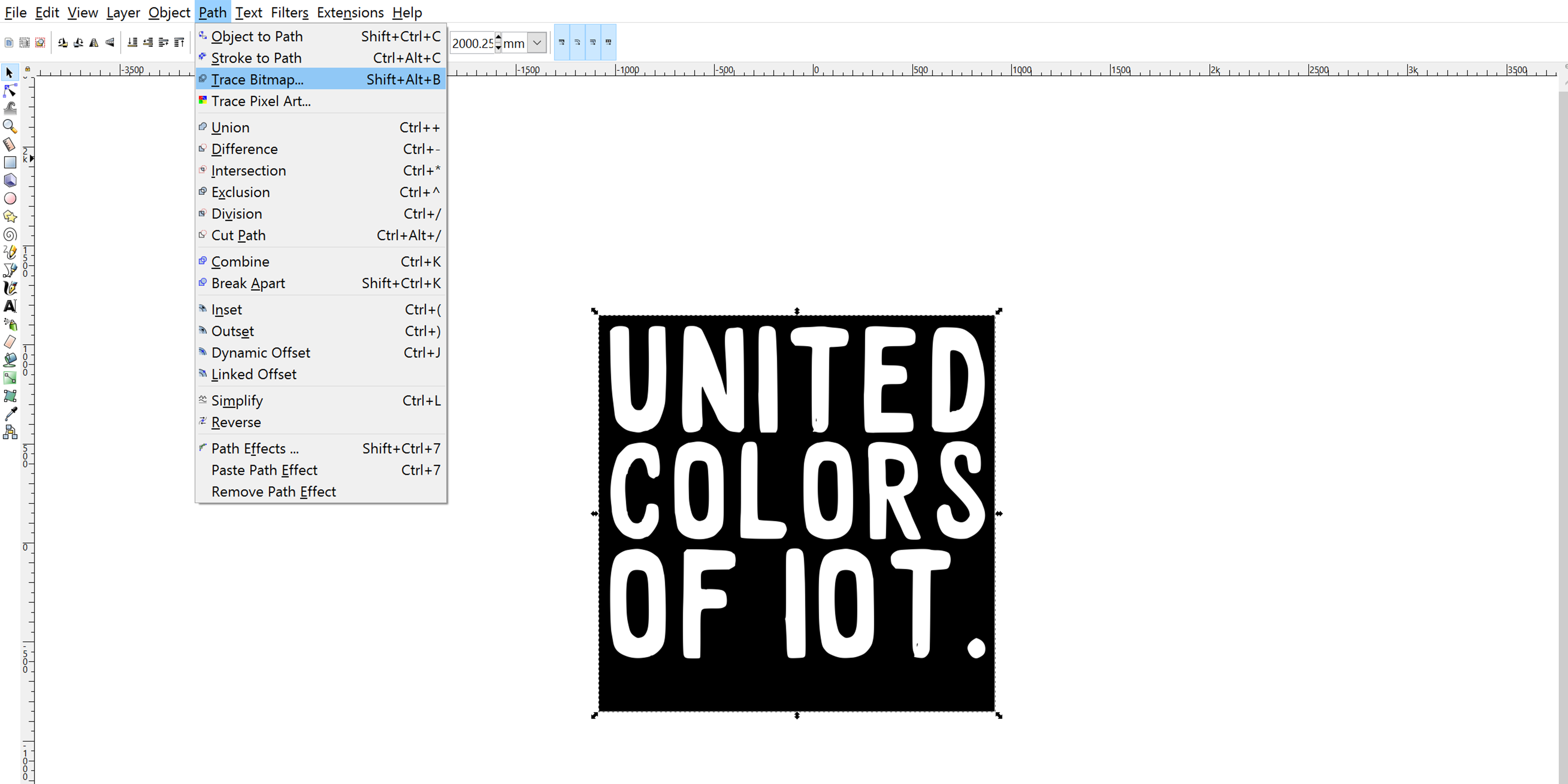Viewport: 1568px width, 784px height.
Task: Choose Trace Pixel Art menu item
Action: [321, 101]
